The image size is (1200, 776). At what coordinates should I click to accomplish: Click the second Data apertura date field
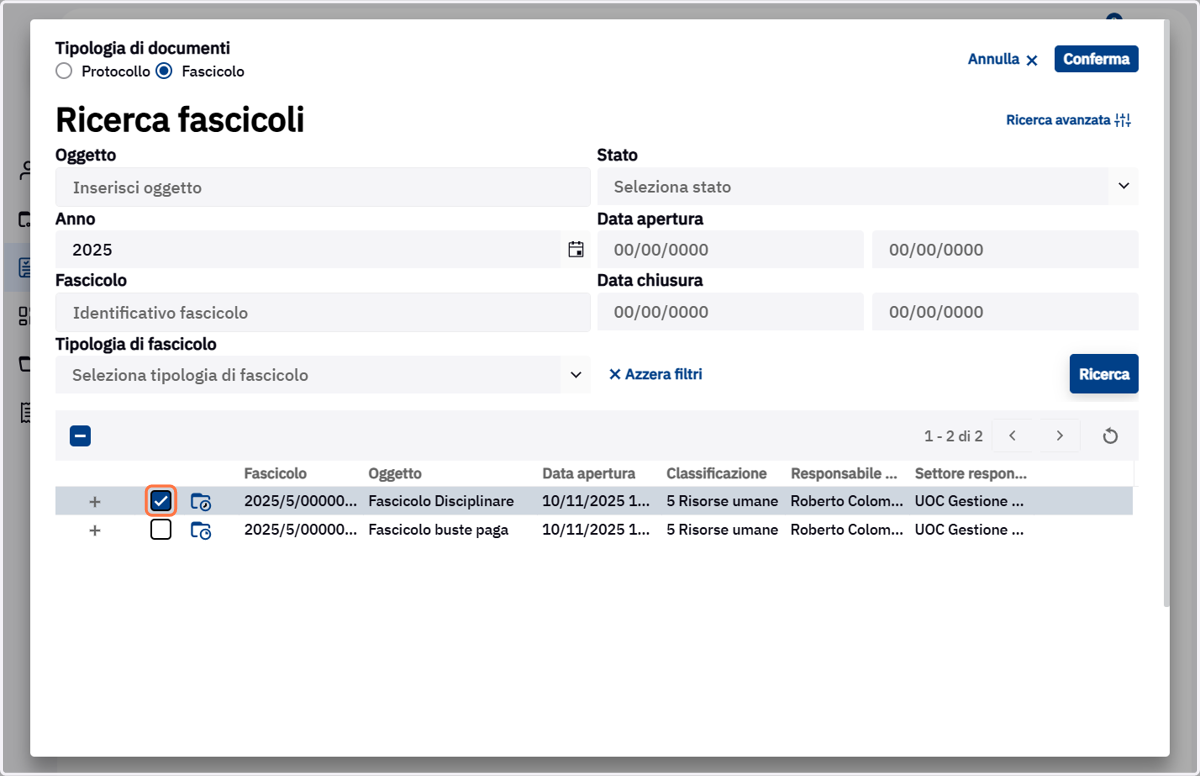tap(1005, 250)
